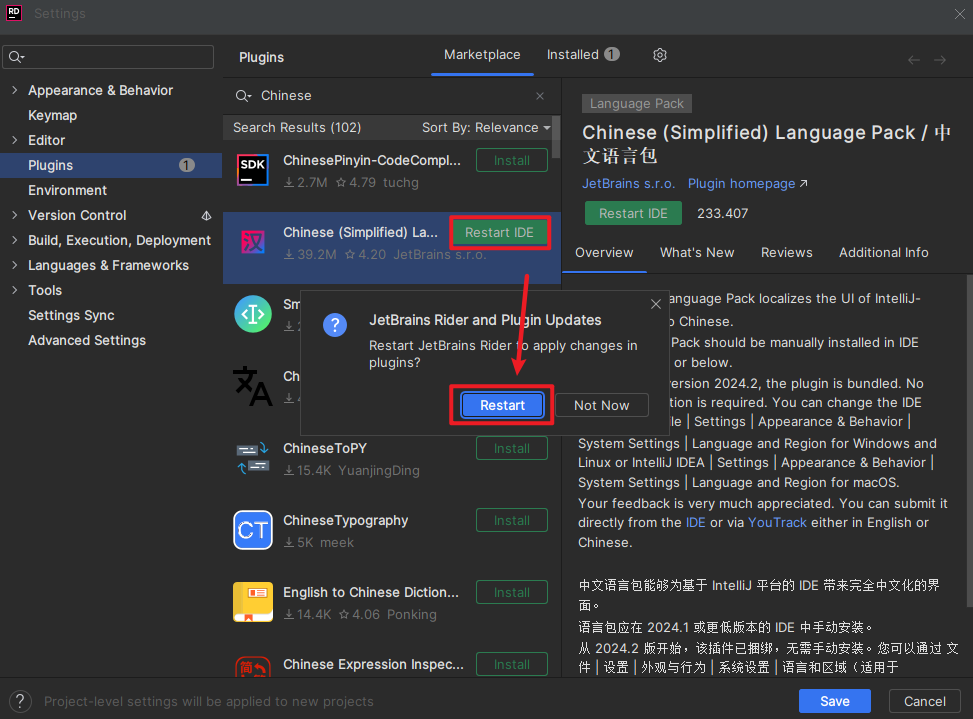
Task: Click the plugin list scrollbar
Action: click(x=556, y=137)
